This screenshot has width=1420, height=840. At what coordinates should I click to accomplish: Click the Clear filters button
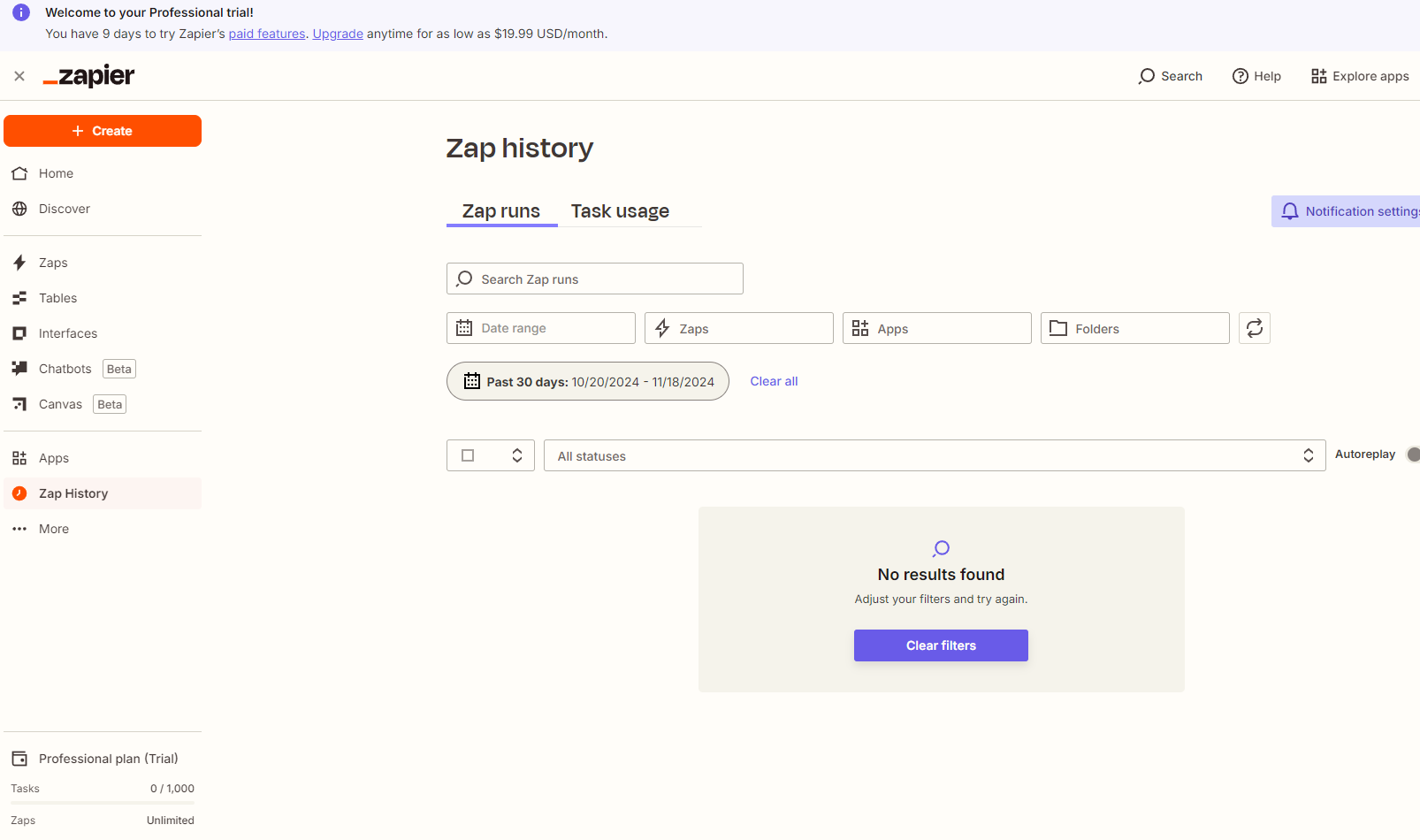(x=941, y=645)
